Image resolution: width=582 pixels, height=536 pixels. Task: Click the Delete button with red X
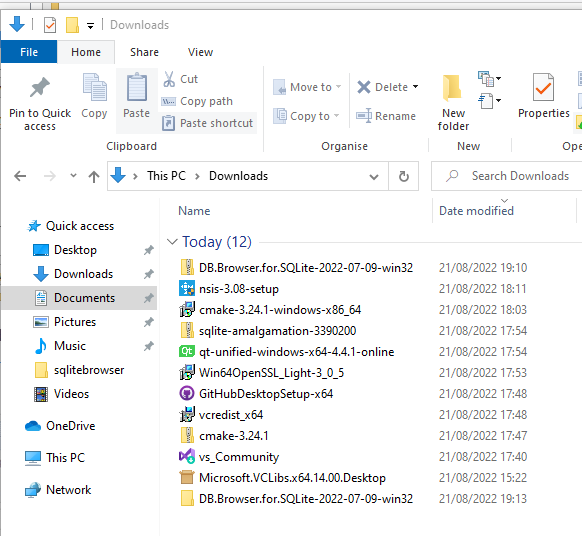point(382,87)
